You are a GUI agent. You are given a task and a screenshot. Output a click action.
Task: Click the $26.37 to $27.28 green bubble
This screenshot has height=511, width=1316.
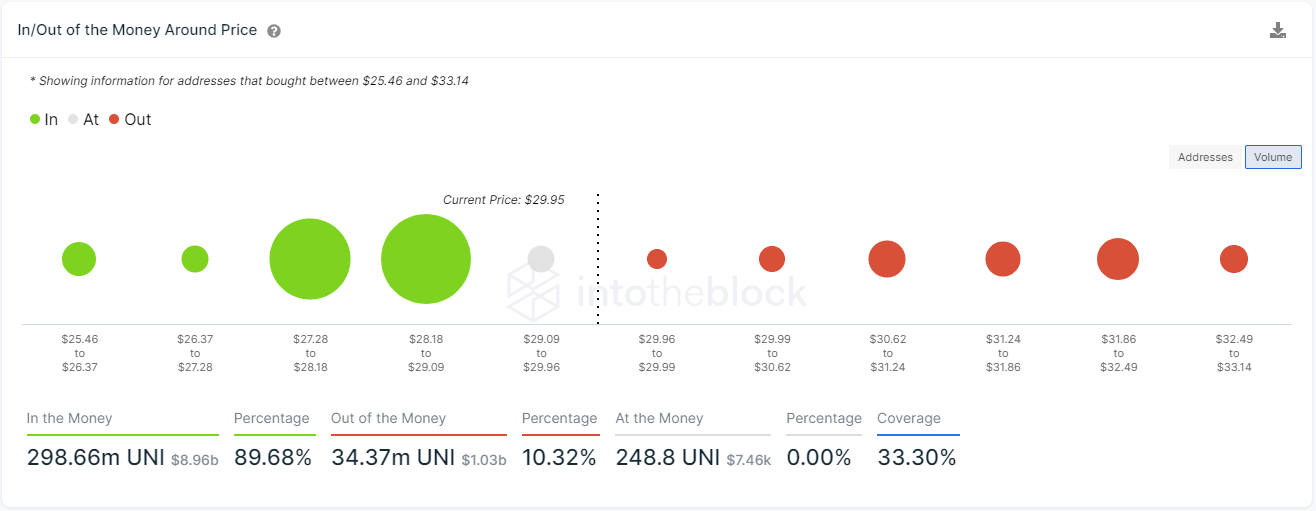195,259
